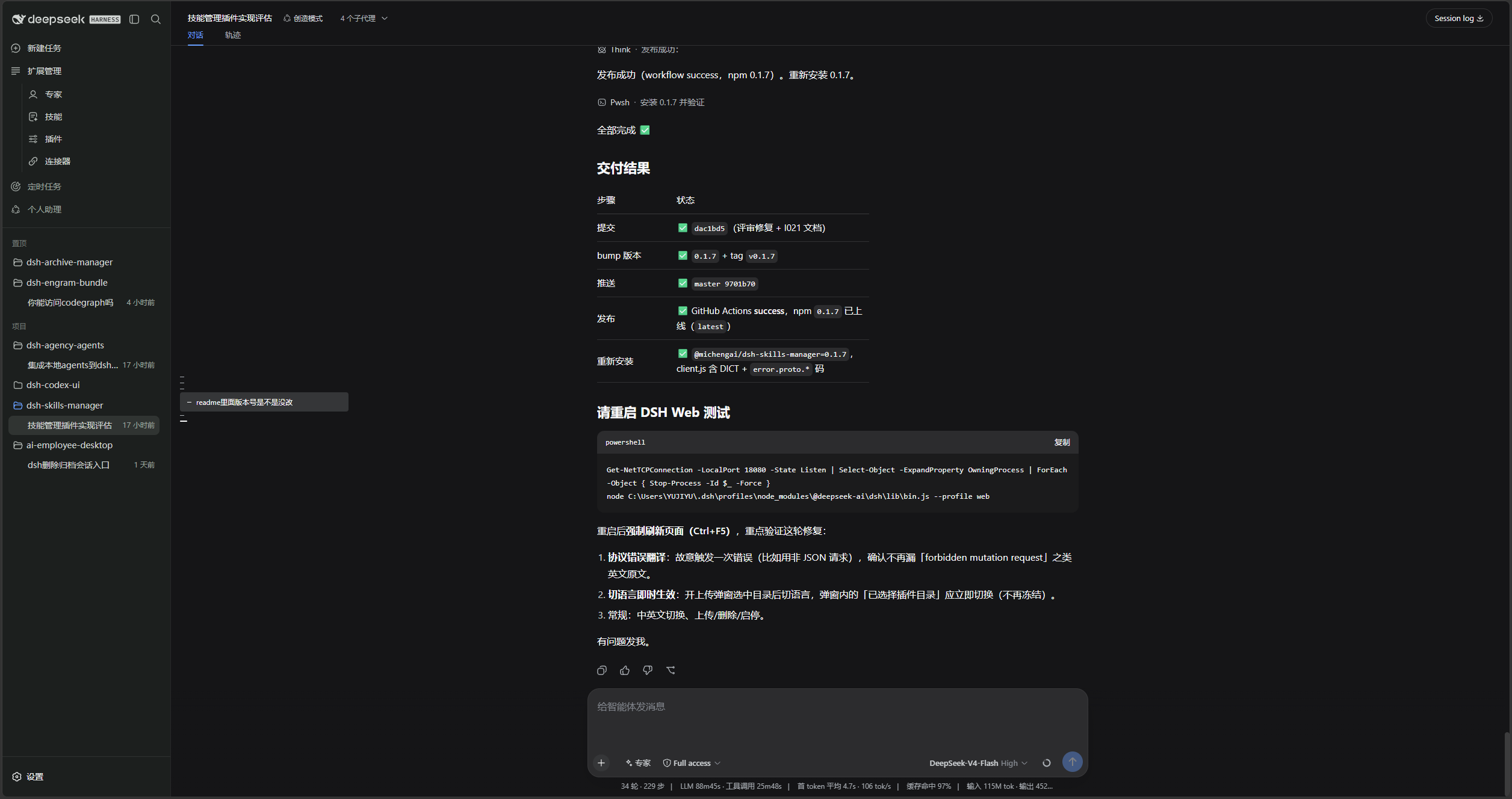Expand the Pwsh step 安装 0.1.7 并验证
1512x799 pixels.
tap(651, 102)
